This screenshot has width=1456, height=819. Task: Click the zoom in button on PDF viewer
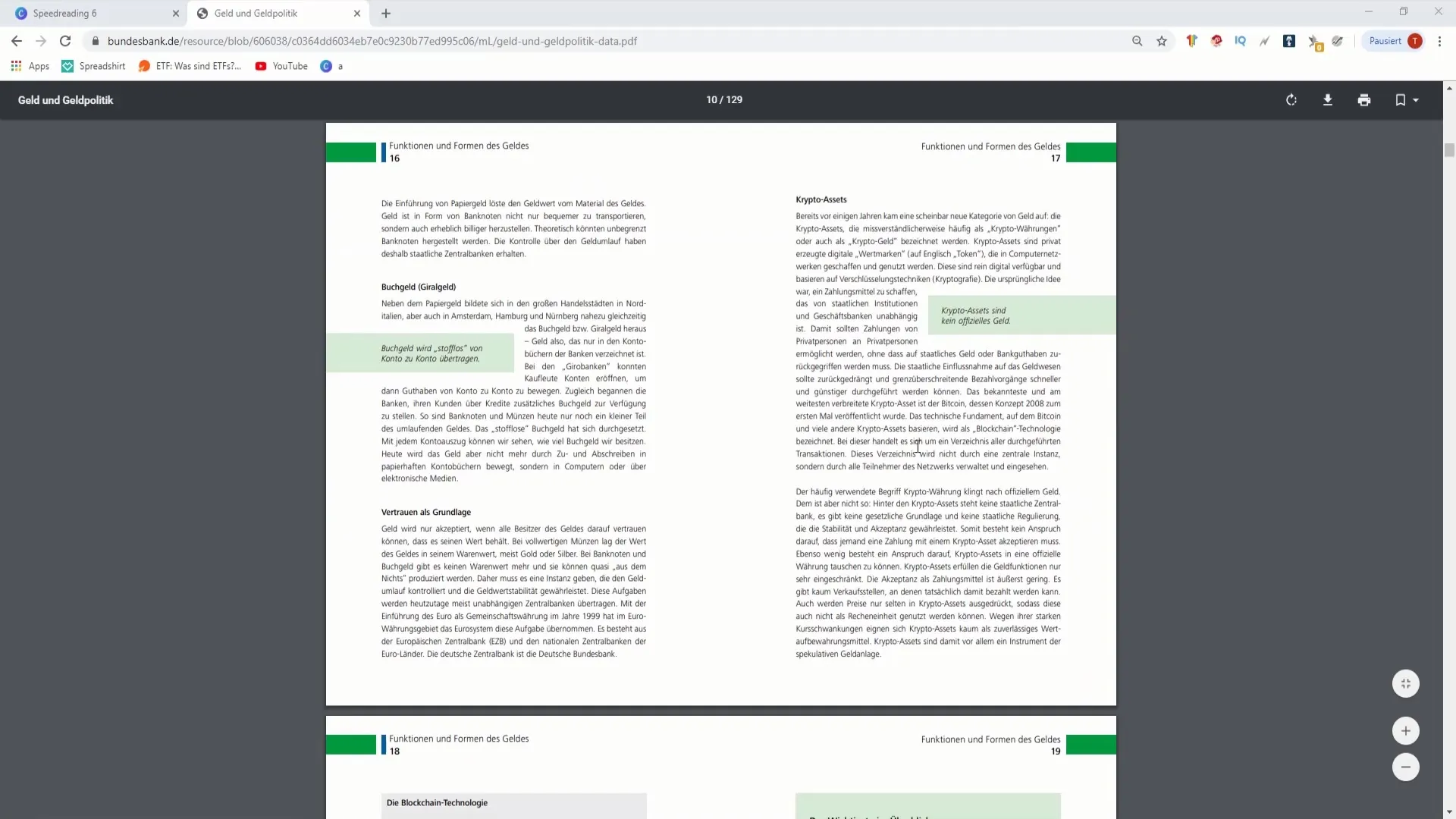pos(1405,730)
